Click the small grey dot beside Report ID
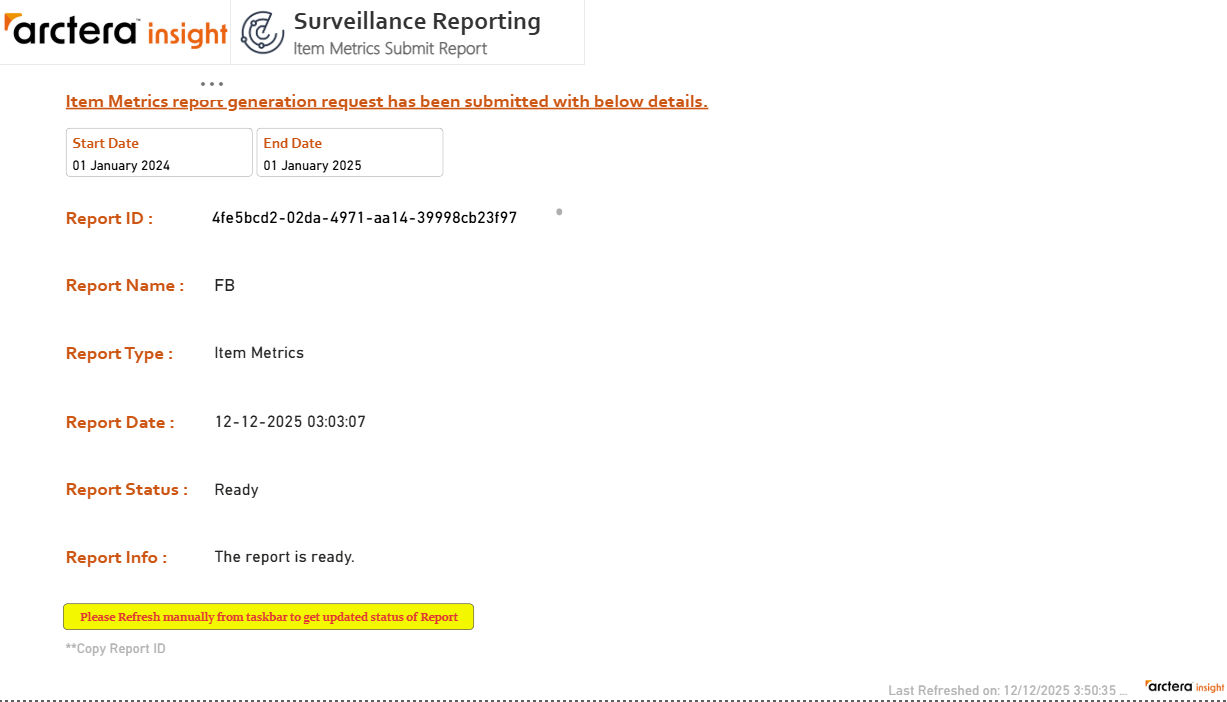 [559, 211]
